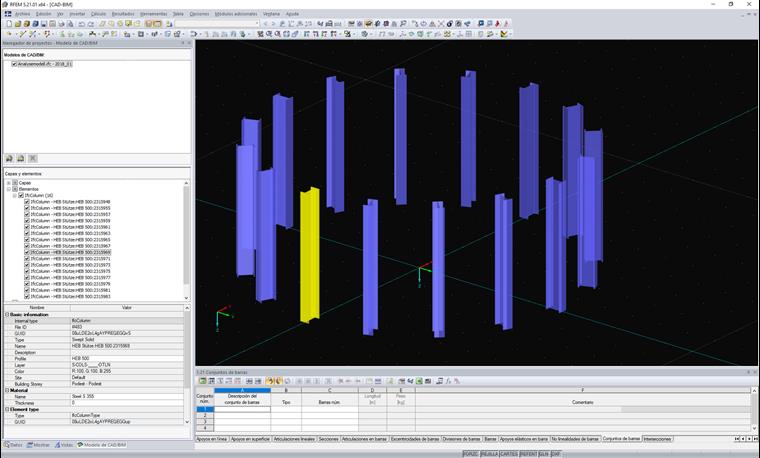Click the green Excel export icon in the table toolbar
The width and height of the screenshot is (760, 458).
click(419, 381)
